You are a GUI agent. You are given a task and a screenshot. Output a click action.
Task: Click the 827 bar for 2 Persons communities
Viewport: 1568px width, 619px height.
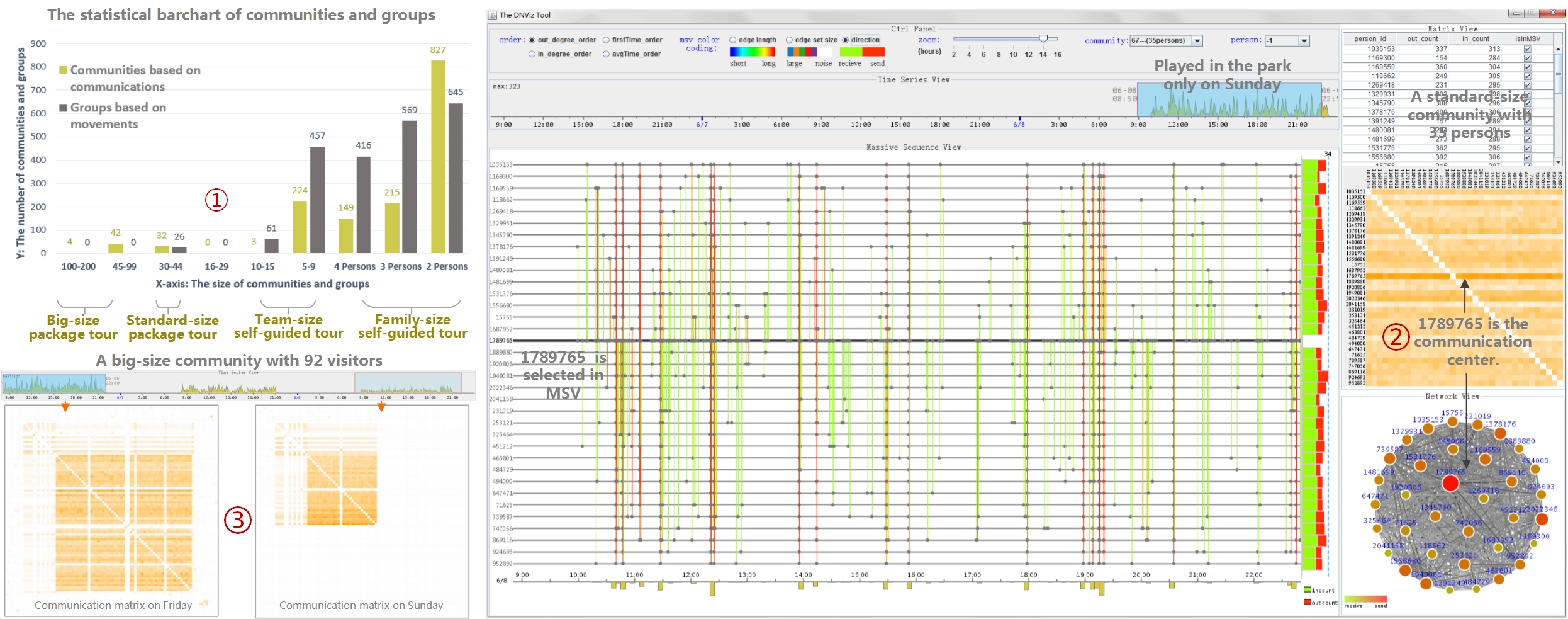point(438,157)
